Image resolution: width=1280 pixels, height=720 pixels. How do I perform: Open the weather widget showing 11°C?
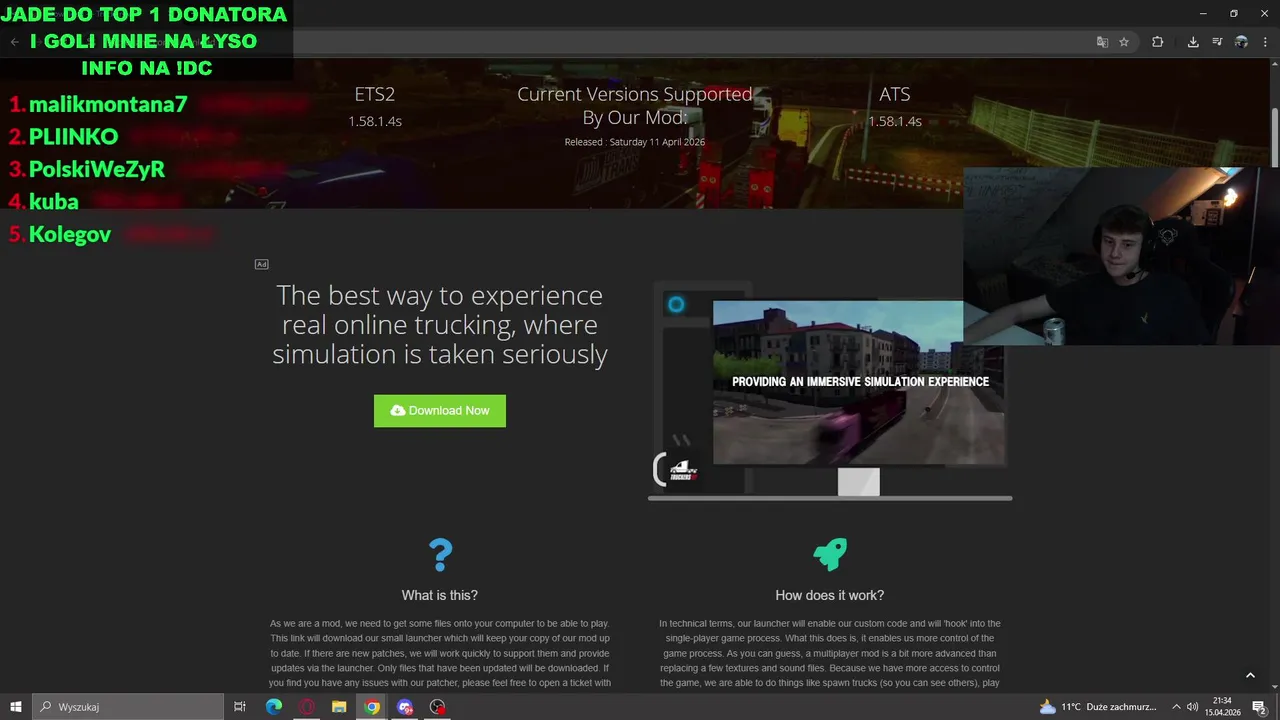pos(1097,707)
